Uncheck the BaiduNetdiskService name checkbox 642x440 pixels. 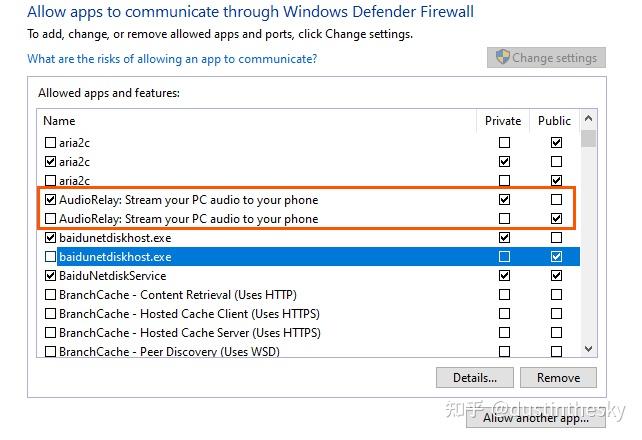point(50,276)
